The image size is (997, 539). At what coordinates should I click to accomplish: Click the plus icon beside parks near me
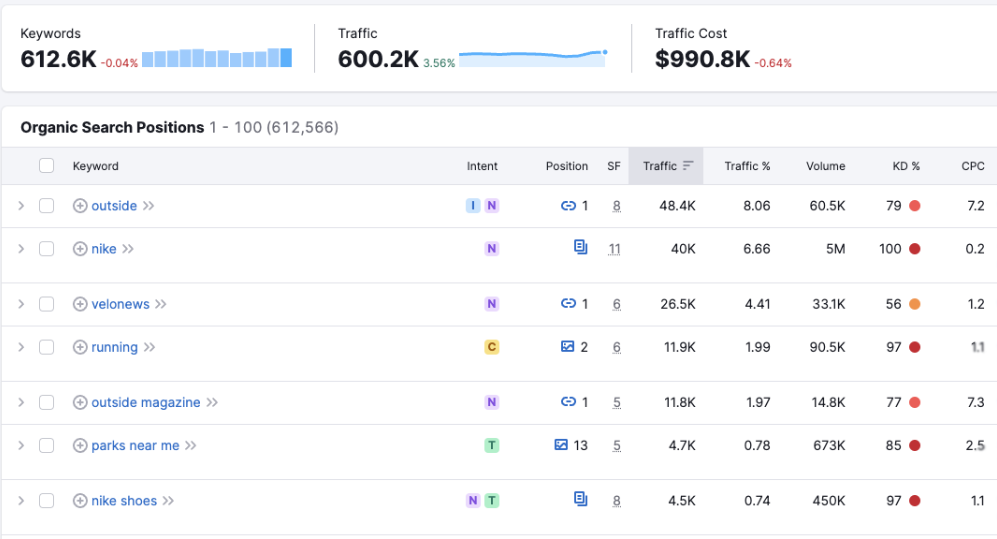(x=80, y=446)
